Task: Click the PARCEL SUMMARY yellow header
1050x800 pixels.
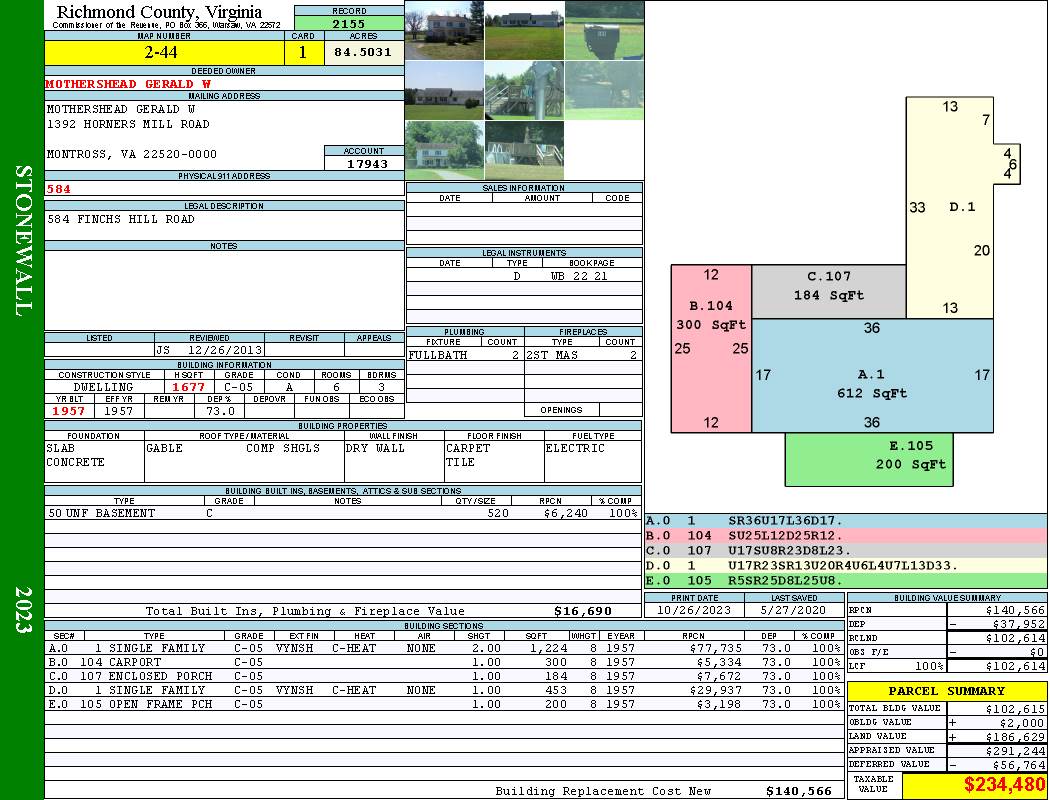Action: point(946,691)
